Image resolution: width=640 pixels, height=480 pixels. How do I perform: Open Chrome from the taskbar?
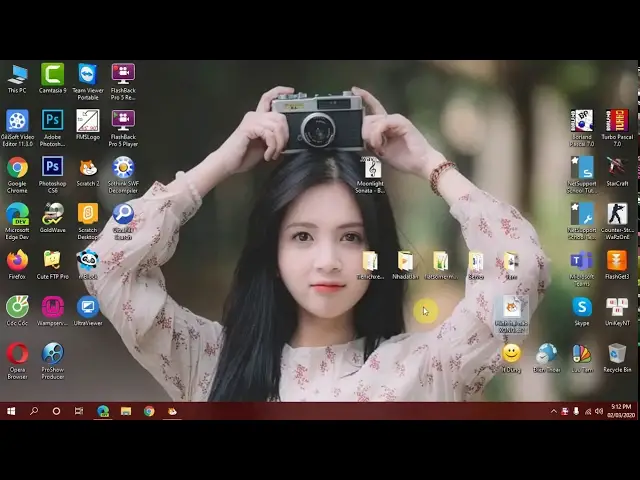[x=149, y=411]
